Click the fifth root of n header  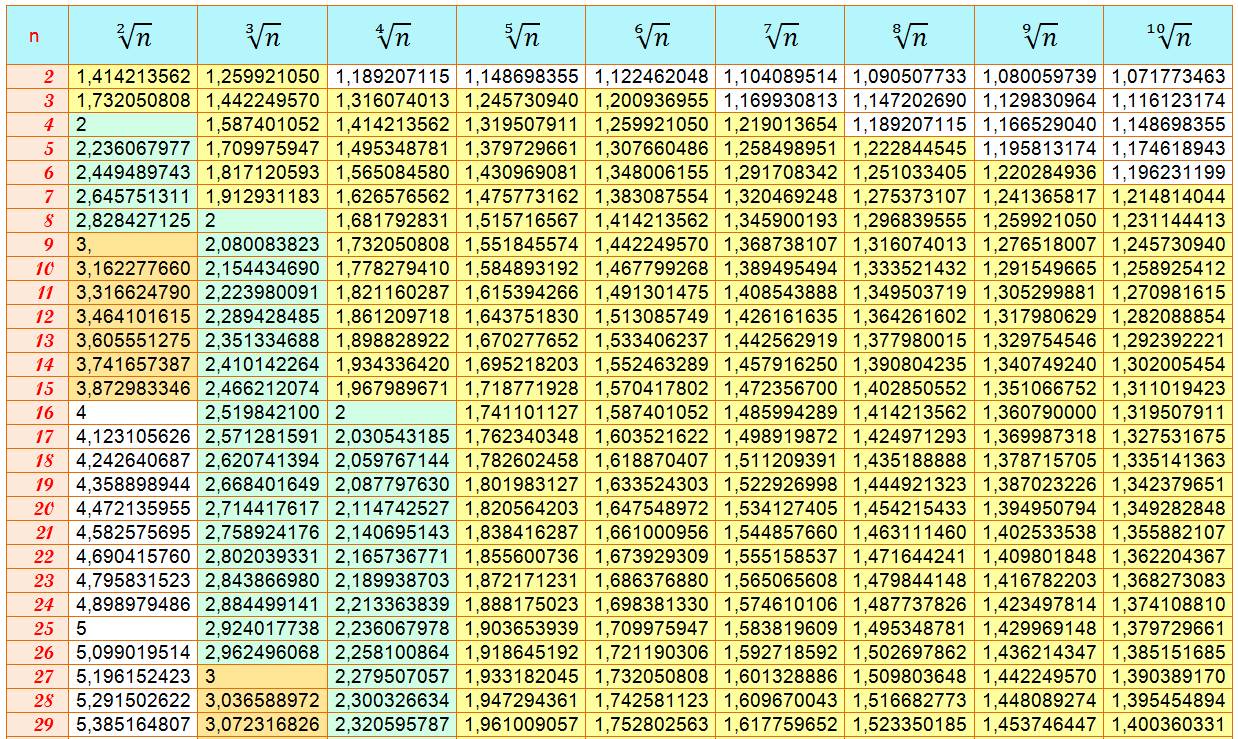tap(521, 37)
